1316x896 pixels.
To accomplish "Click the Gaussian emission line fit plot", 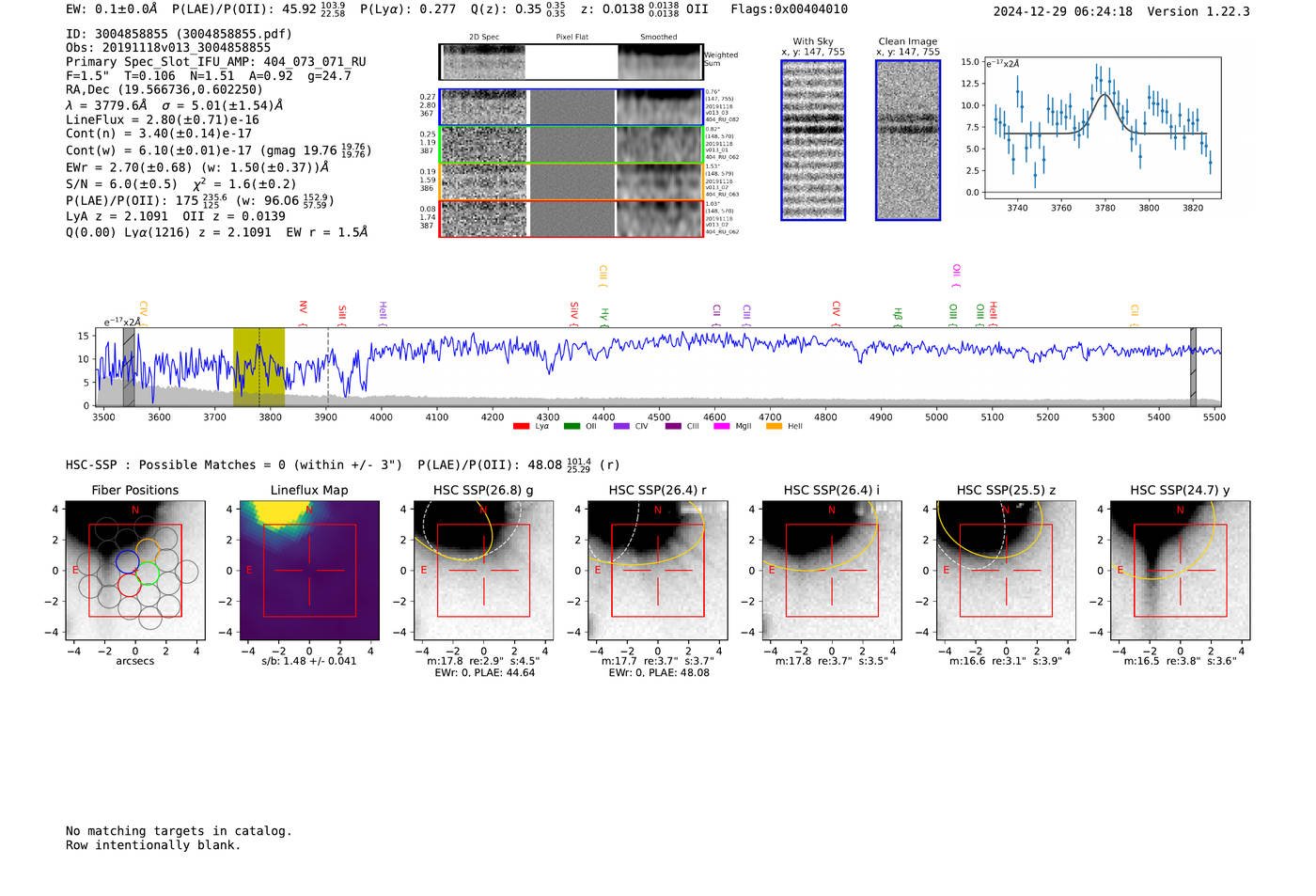I will pyautogui.click(x=1102, y=128).
